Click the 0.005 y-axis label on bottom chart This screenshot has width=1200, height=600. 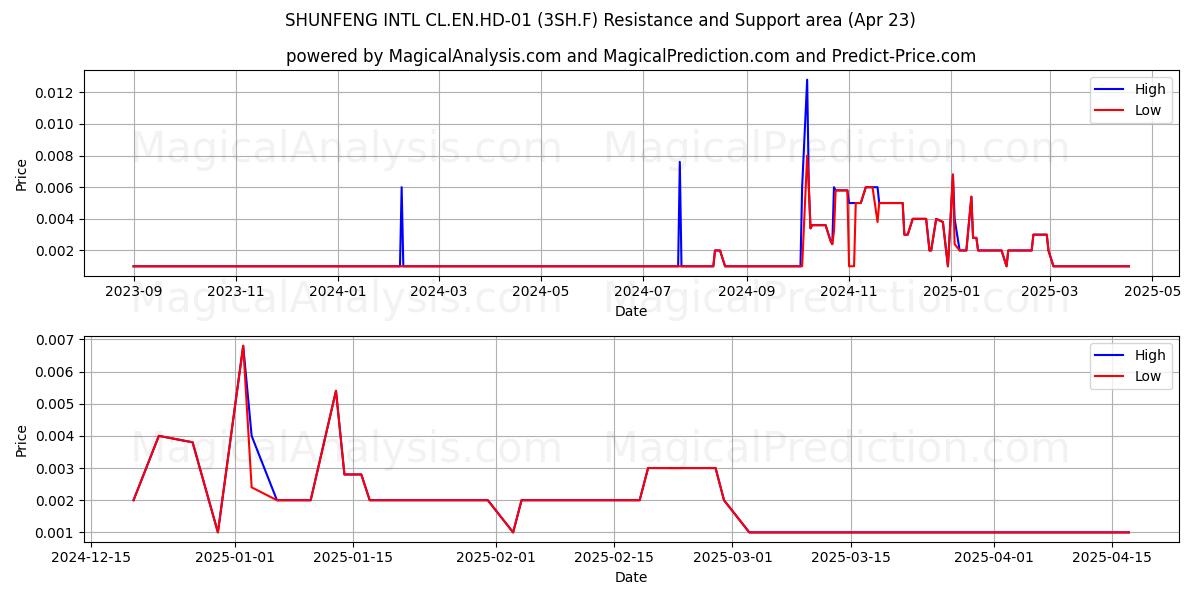[56, 404]
